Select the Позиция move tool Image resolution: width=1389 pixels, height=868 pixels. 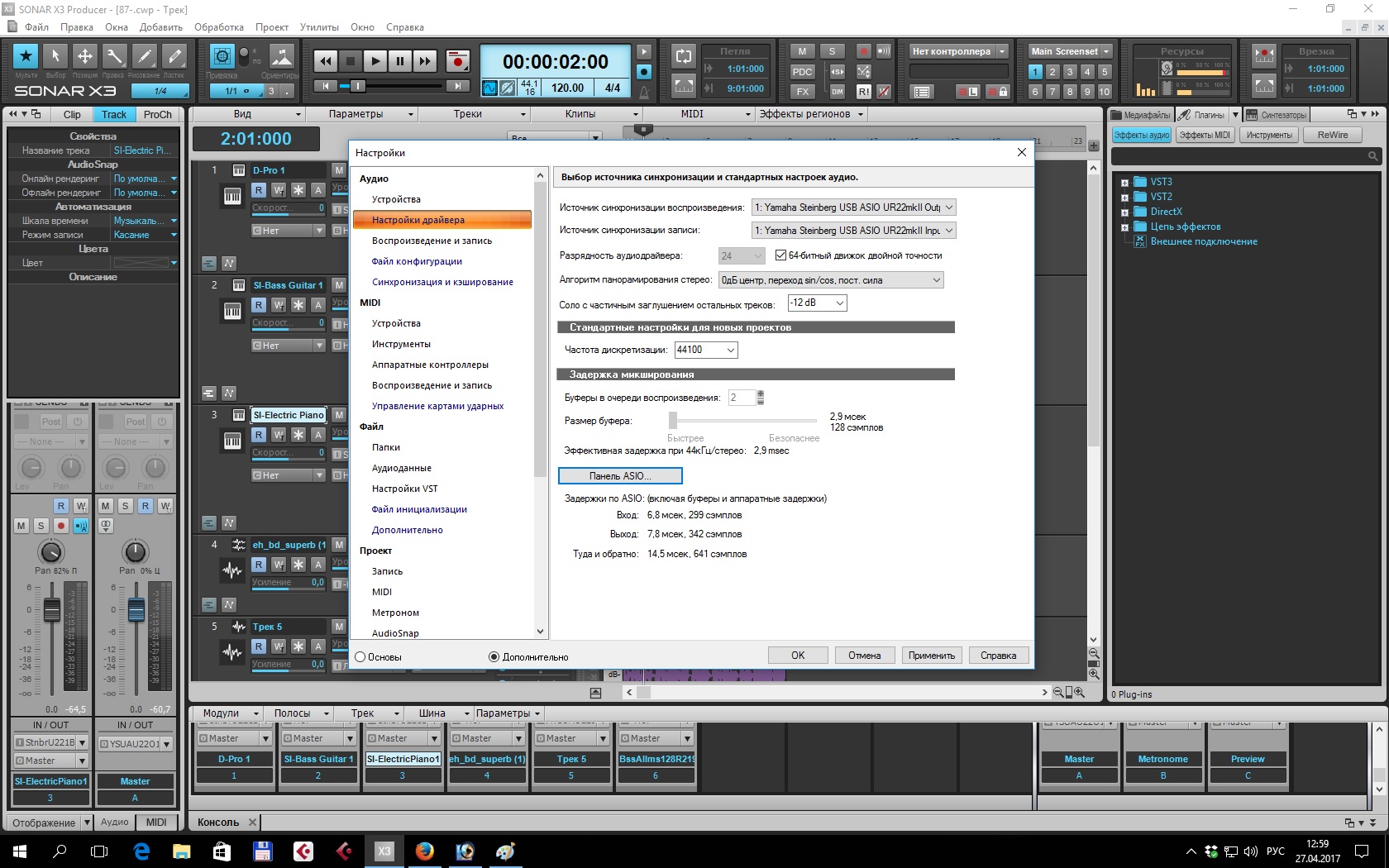[84, 56]
